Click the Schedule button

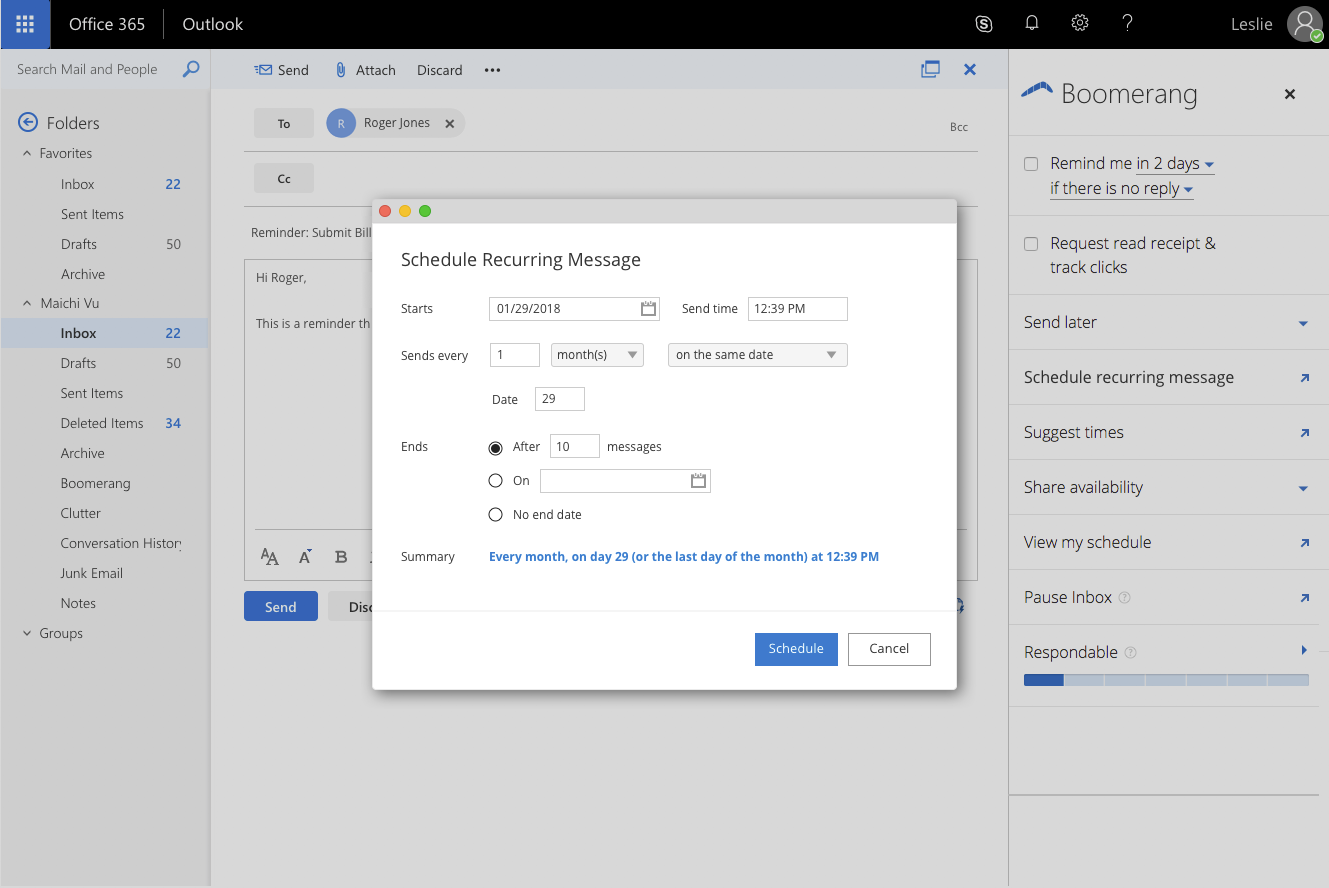point(796,649)
